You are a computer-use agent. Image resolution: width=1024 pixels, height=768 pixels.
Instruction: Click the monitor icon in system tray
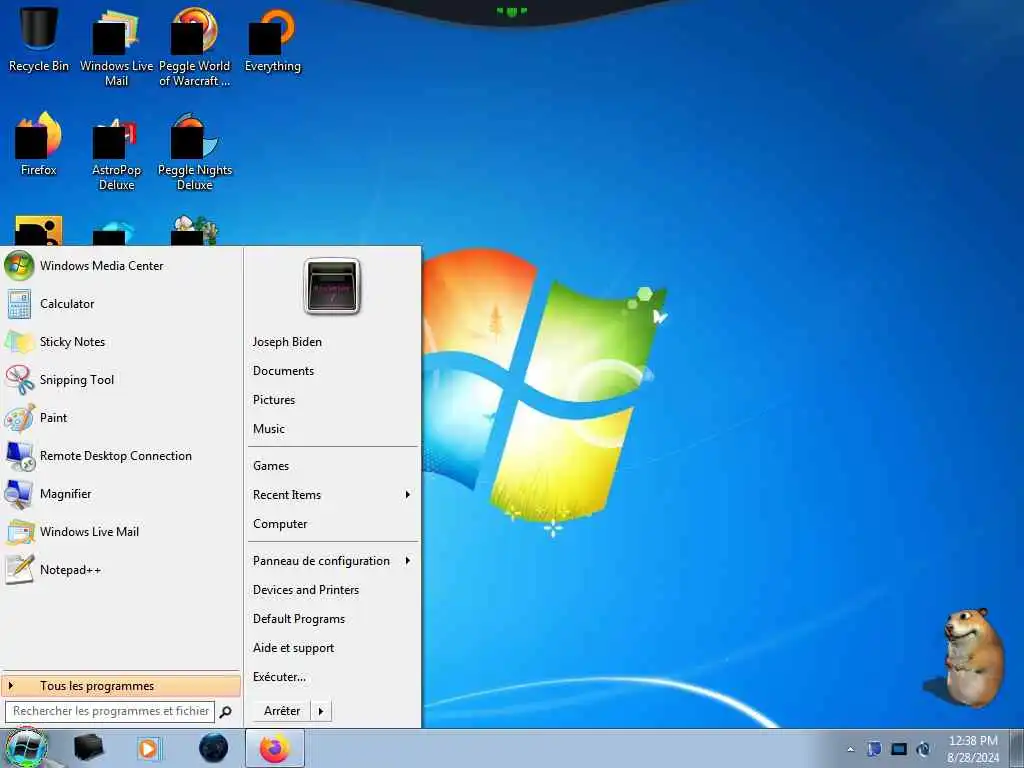point(899,749)
